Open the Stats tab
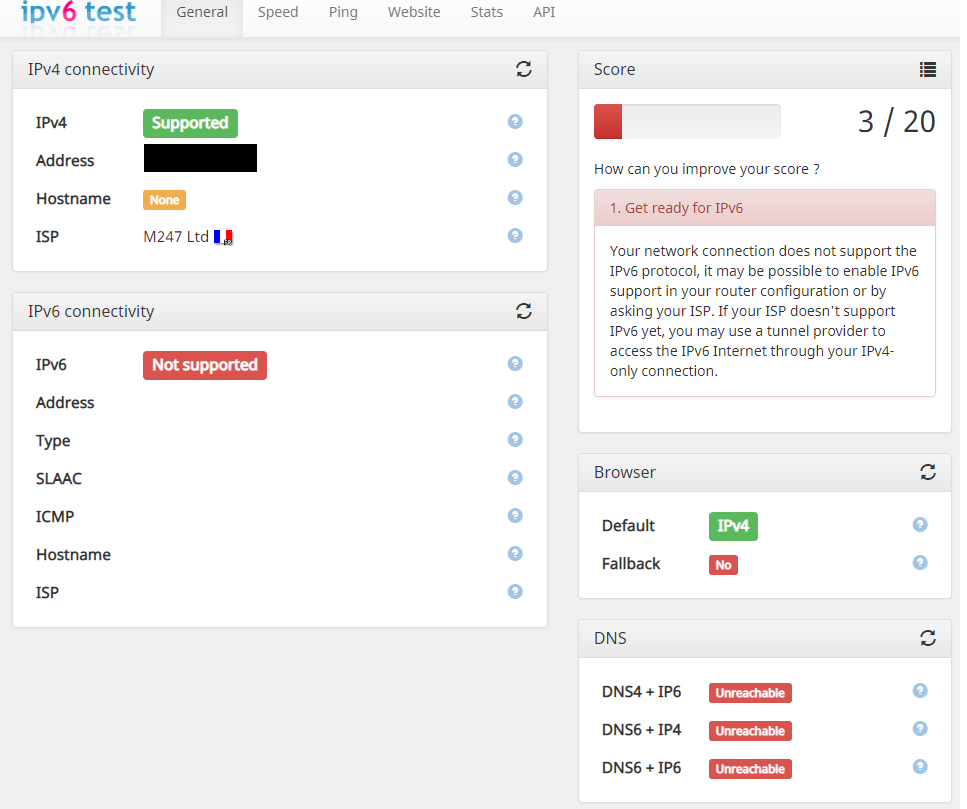This screenshot has width=967, height=809. coord(487,13)
